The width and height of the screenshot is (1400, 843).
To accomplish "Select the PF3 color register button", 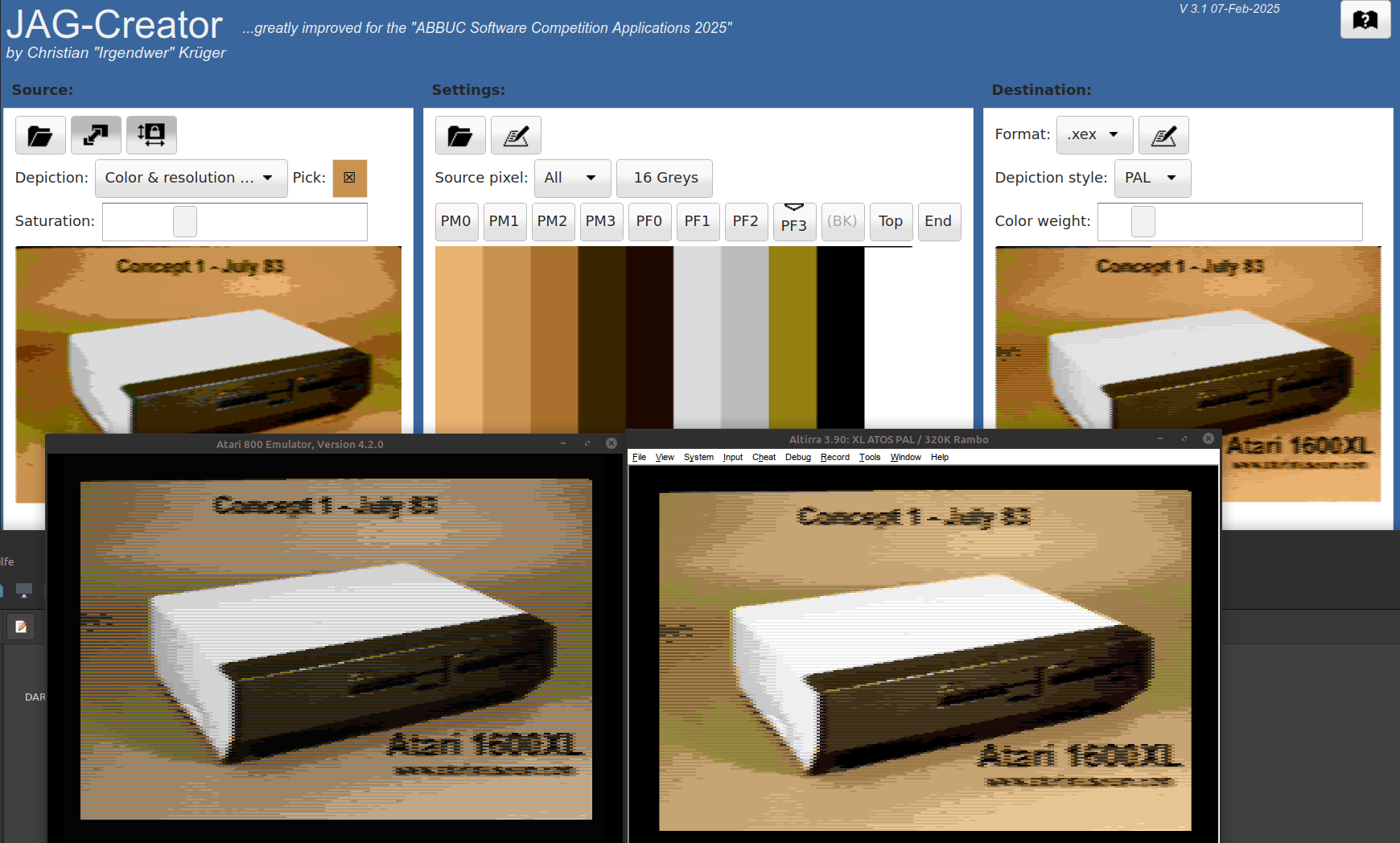I will point(794,224).
